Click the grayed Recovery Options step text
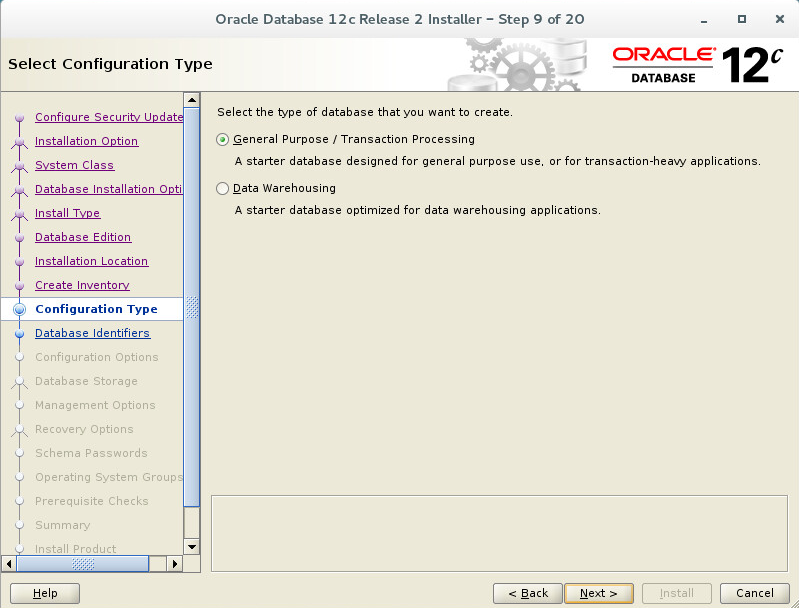Viewport: 799px width, 608px height. coord(84,429)
